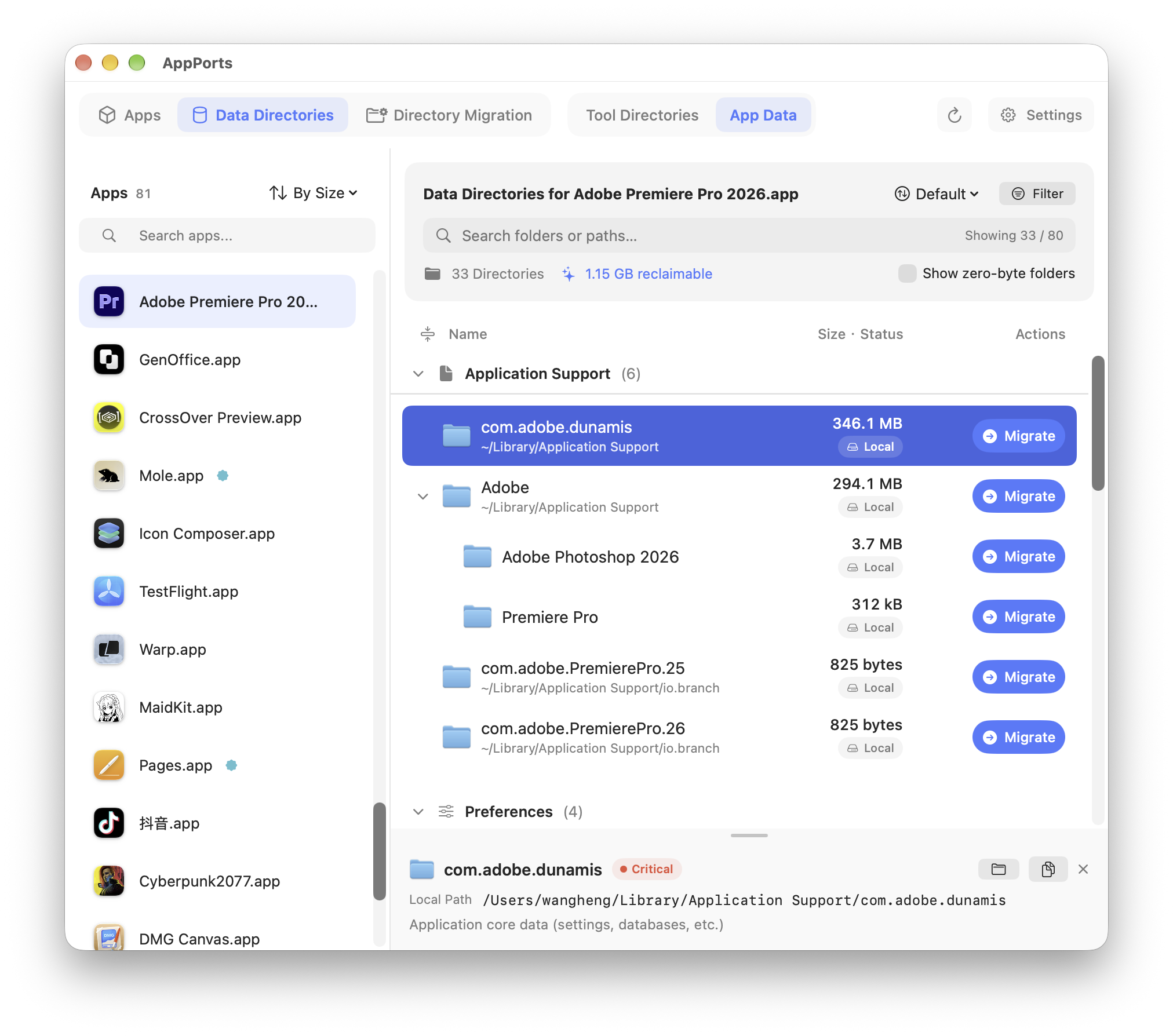Switch to the Apps tab
Screen dimensions: 1173x1036
[x=130, y=115]
